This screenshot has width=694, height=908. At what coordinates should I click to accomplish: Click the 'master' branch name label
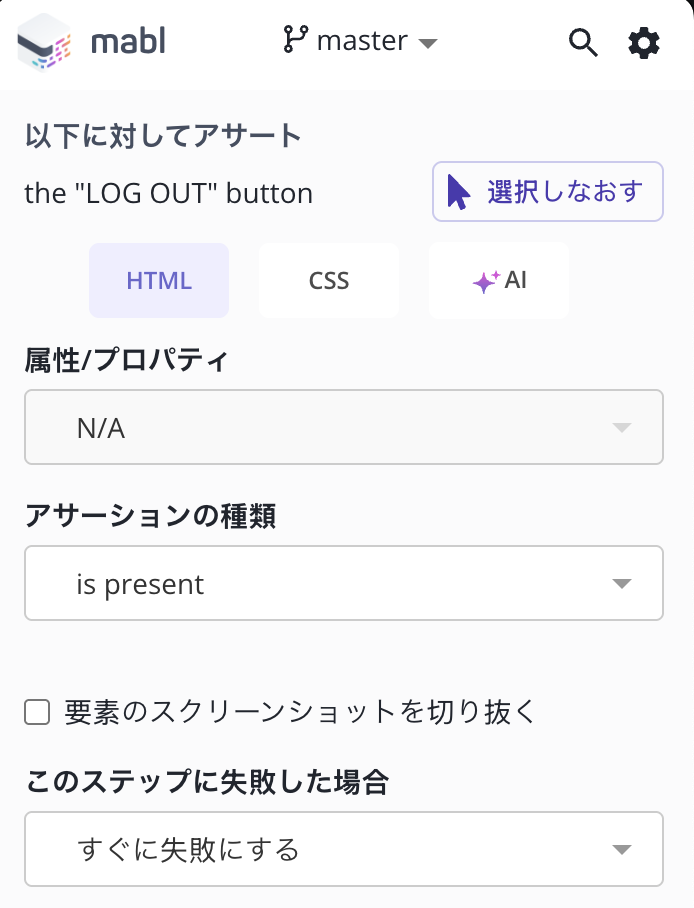pyautogui.click(x=362, y=41)
